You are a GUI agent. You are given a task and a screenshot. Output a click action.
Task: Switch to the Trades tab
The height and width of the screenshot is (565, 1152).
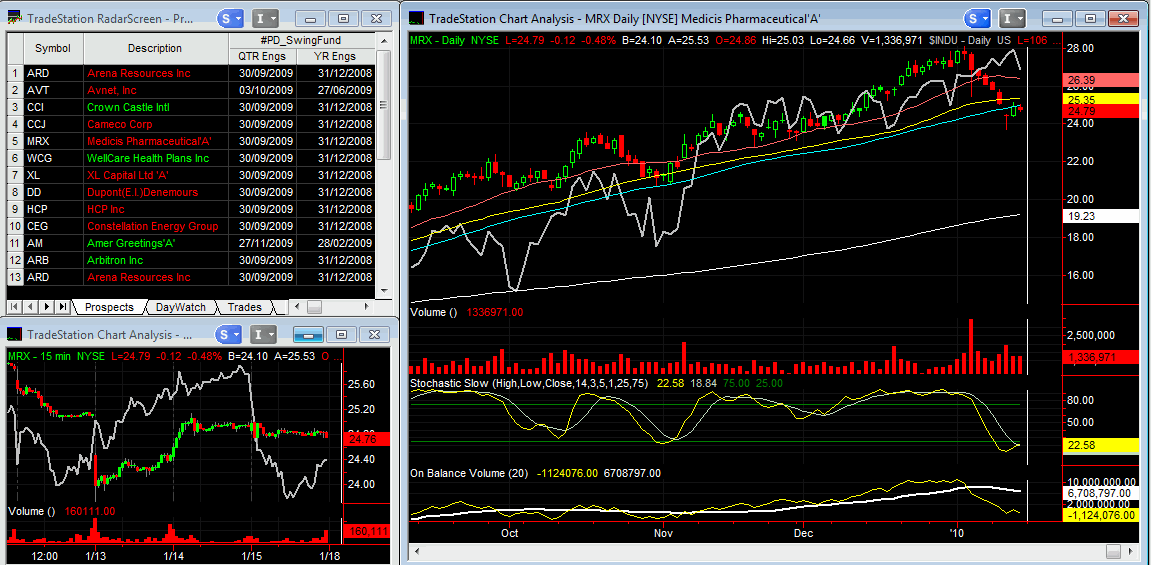(245, 307)
